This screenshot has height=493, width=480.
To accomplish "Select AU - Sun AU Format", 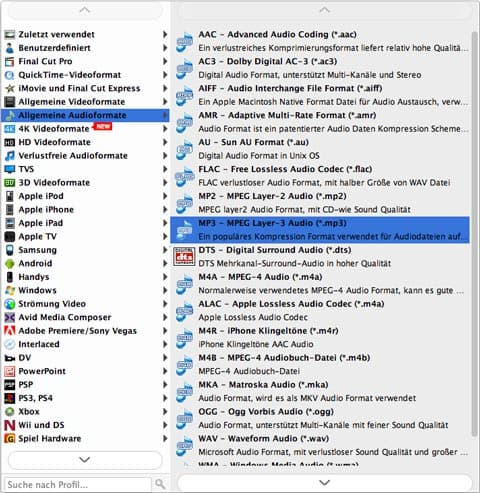I will tap(320, 149).
